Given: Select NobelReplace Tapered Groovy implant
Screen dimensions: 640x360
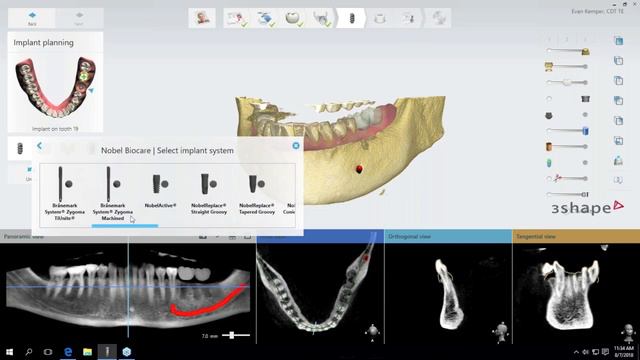Looking at the screenshot, I should point(257,193).
